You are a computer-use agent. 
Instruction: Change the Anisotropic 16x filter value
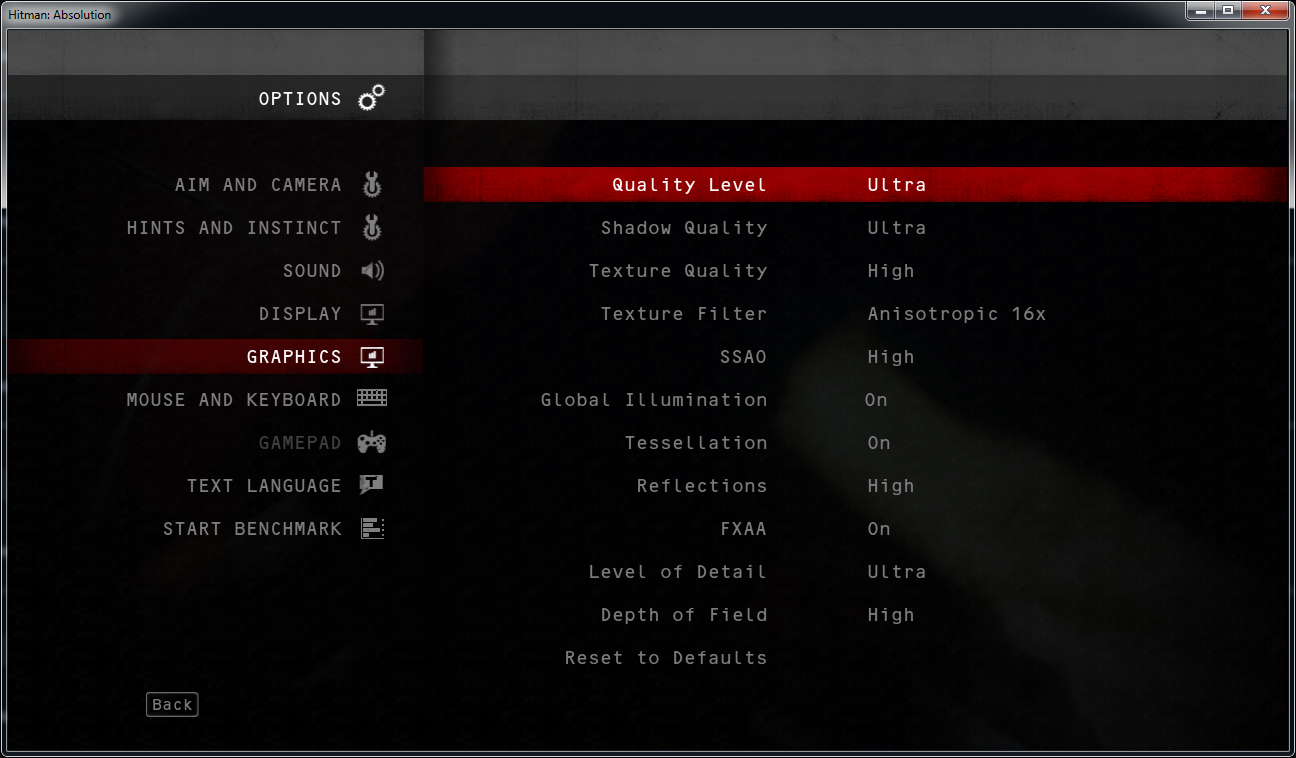point(957,314)
